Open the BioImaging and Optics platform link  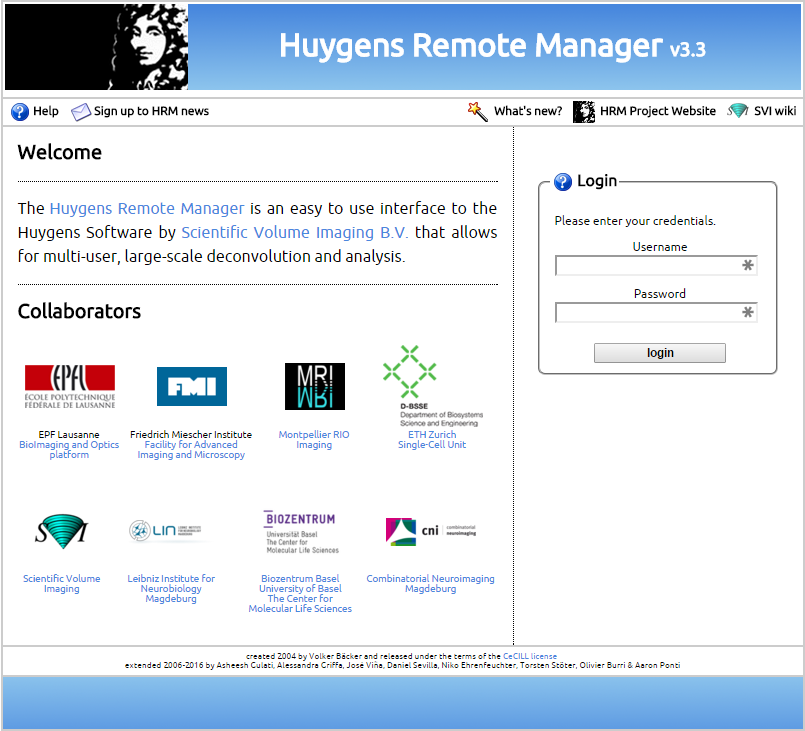(x=69, y=450)
